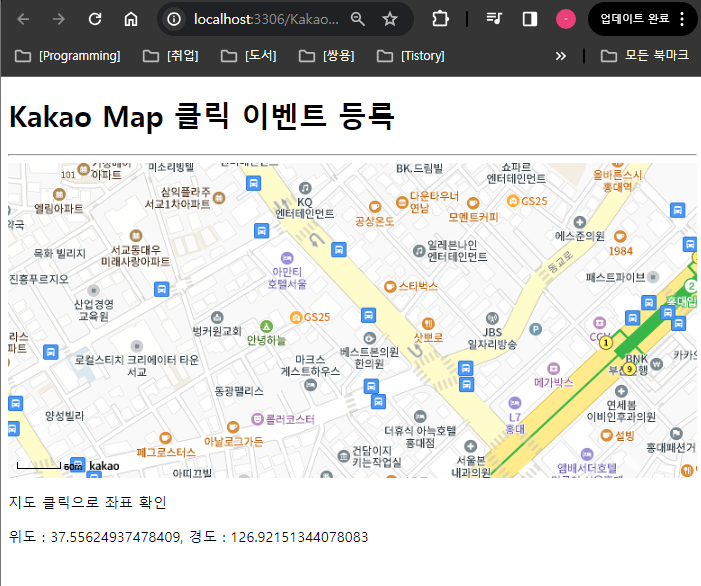Click the 위도 경도 coordinate result text
This screenshot has height=586, width=701.
tap(188, 536)
